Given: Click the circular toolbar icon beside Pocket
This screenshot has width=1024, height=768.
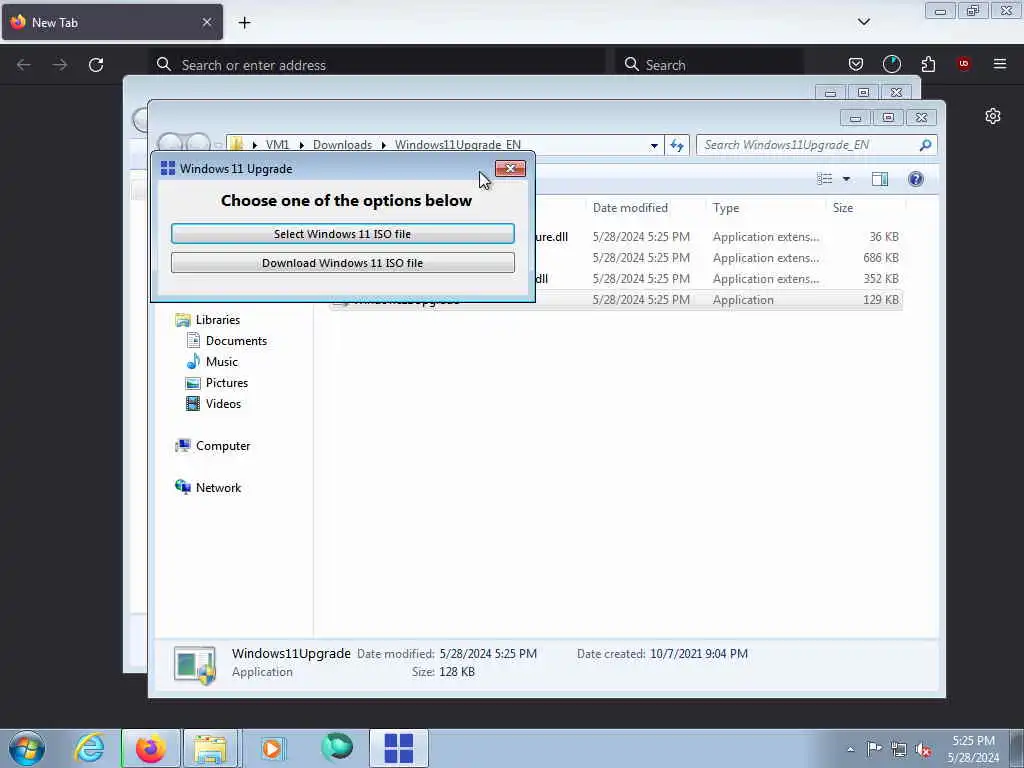Looking at the screenshot, I should click(891, 64).
